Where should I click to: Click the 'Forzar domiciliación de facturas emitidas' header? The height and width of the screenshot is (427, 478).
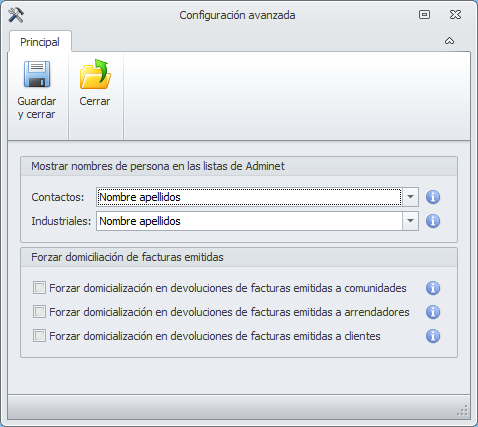[x=239, y=257]
